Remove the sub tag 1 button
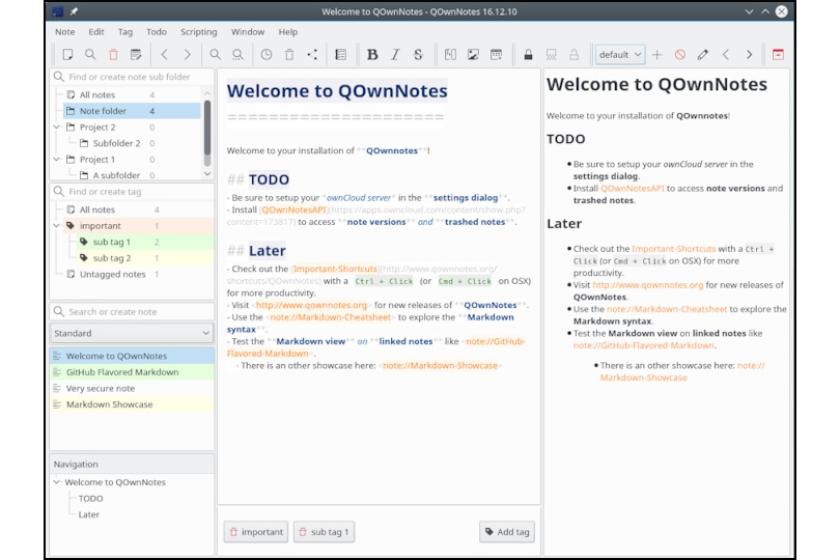This screenshot has width=840, height=560. pos(324,532)
